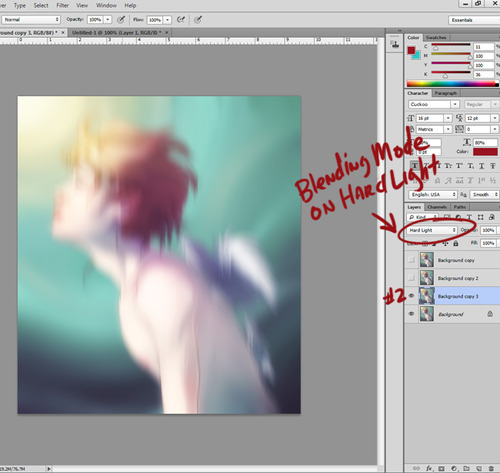Filter layers by adjustment layers icon

[x=459, y=217]
